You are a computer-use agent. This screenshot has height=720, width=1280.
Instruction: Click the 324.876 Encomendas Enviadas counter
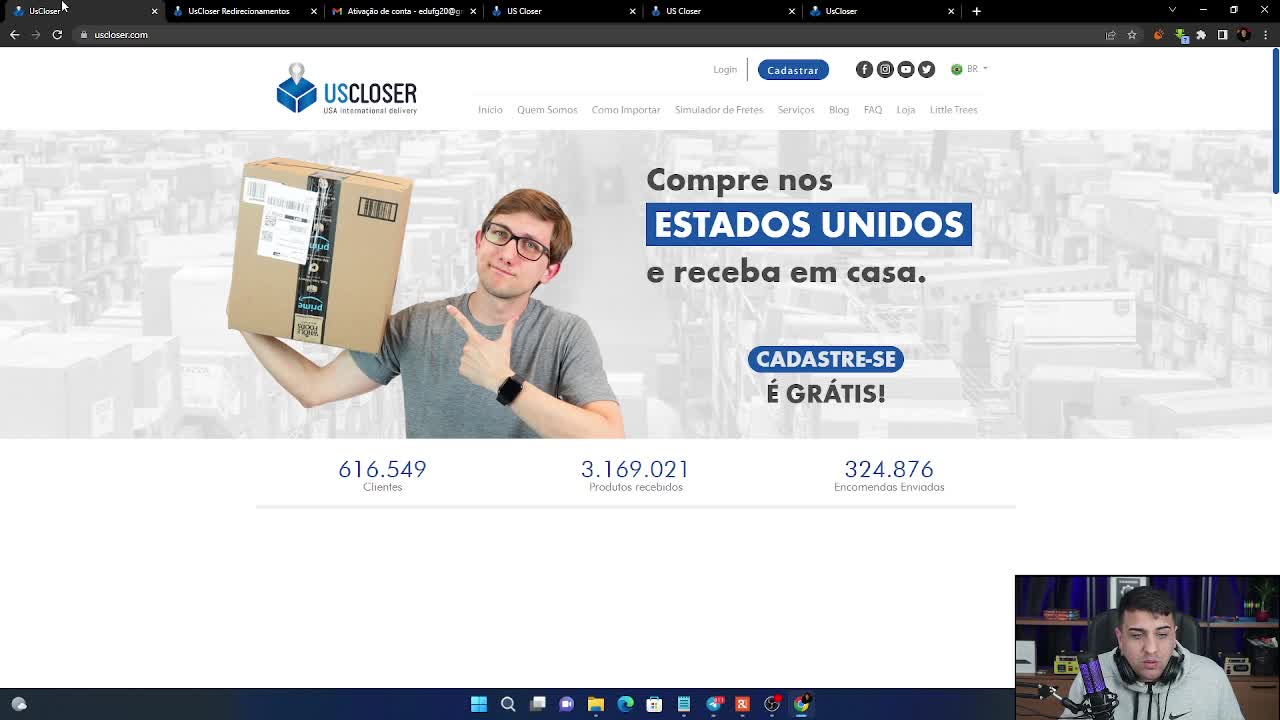pyautogui.click(x=889, y=475)
